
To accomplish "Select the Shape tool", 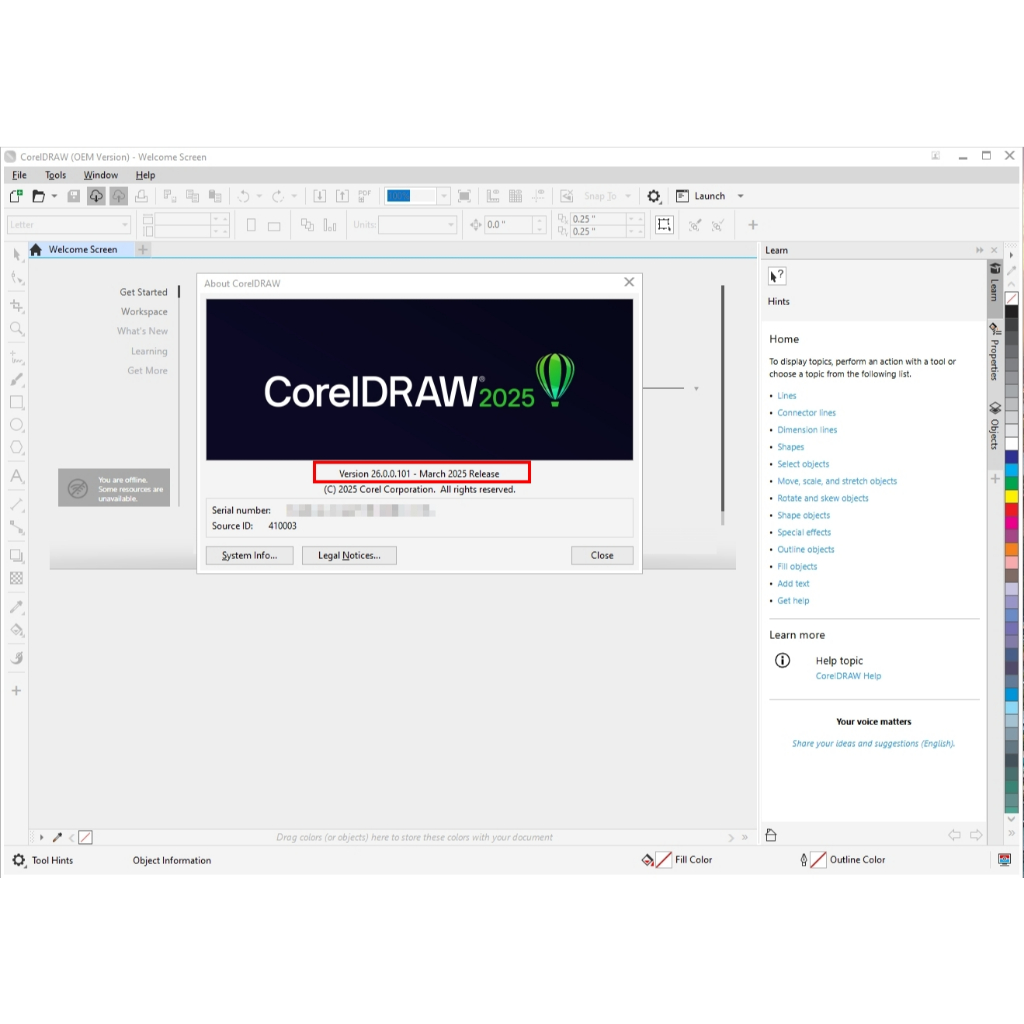I will coord(17,278).
